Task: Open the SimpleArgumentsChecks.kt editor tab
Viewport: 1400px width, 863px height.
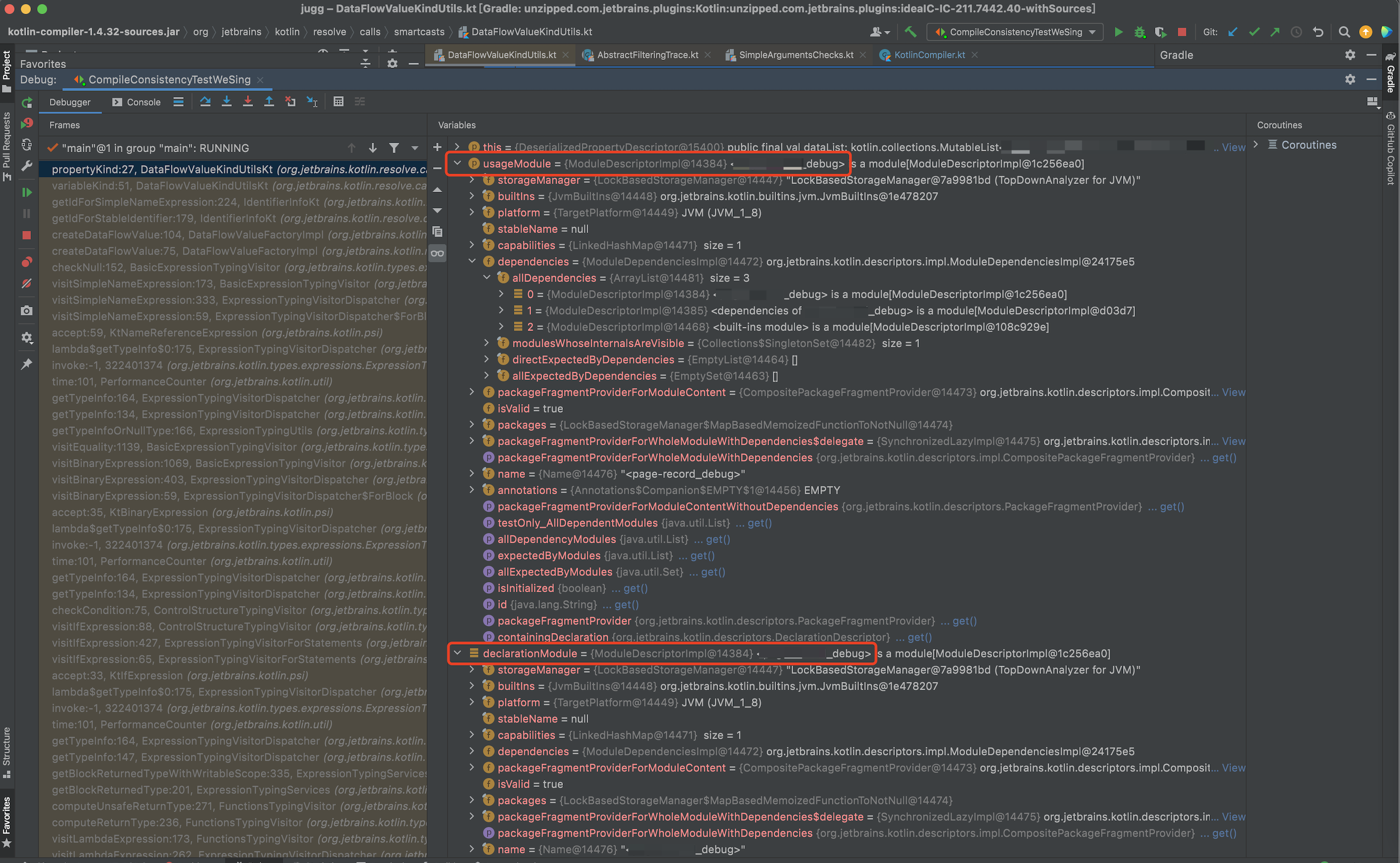Action: tap(796, 55)
